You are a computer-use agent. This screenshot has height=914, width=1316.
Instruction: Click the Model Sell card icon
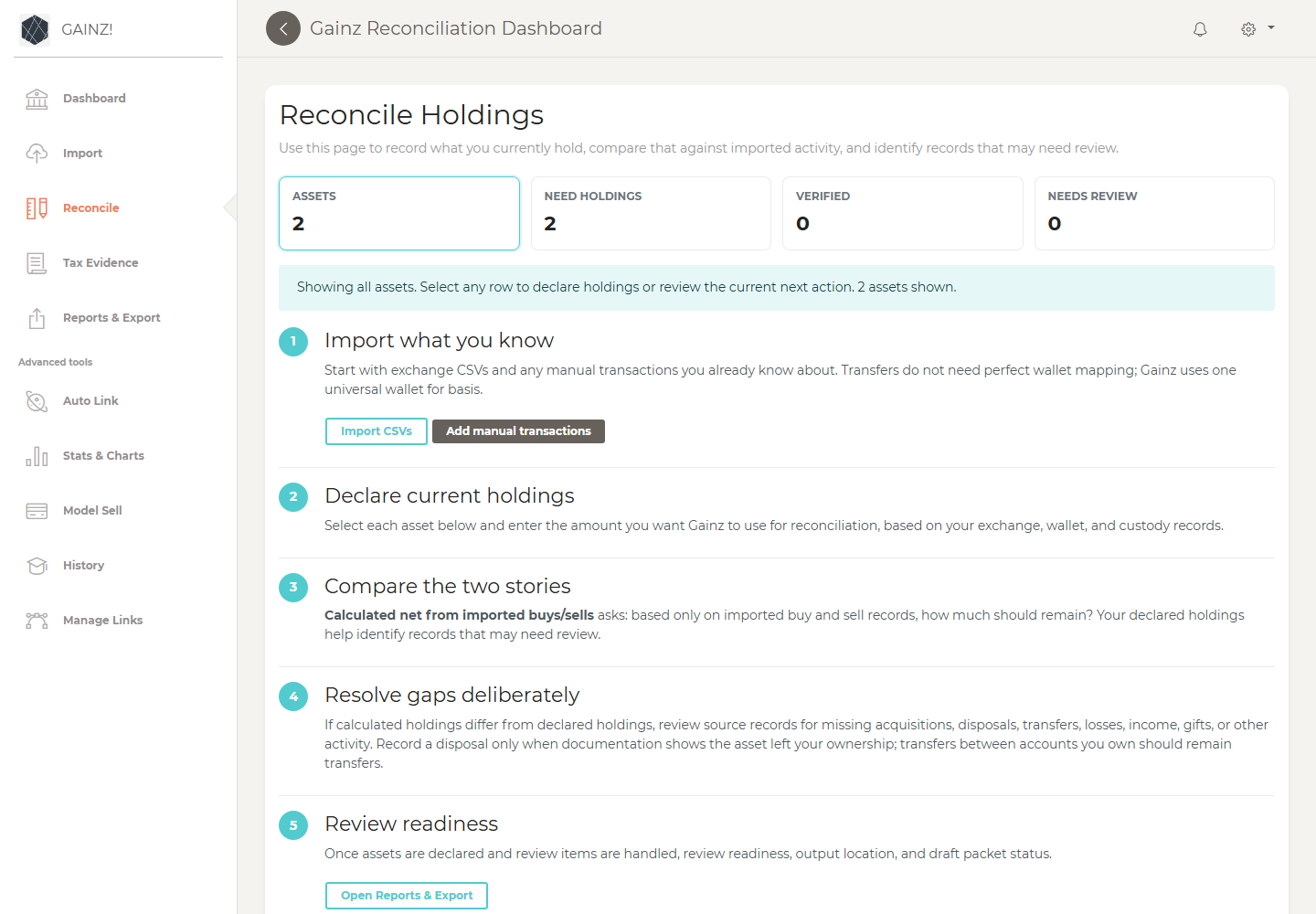click(37, 511)
